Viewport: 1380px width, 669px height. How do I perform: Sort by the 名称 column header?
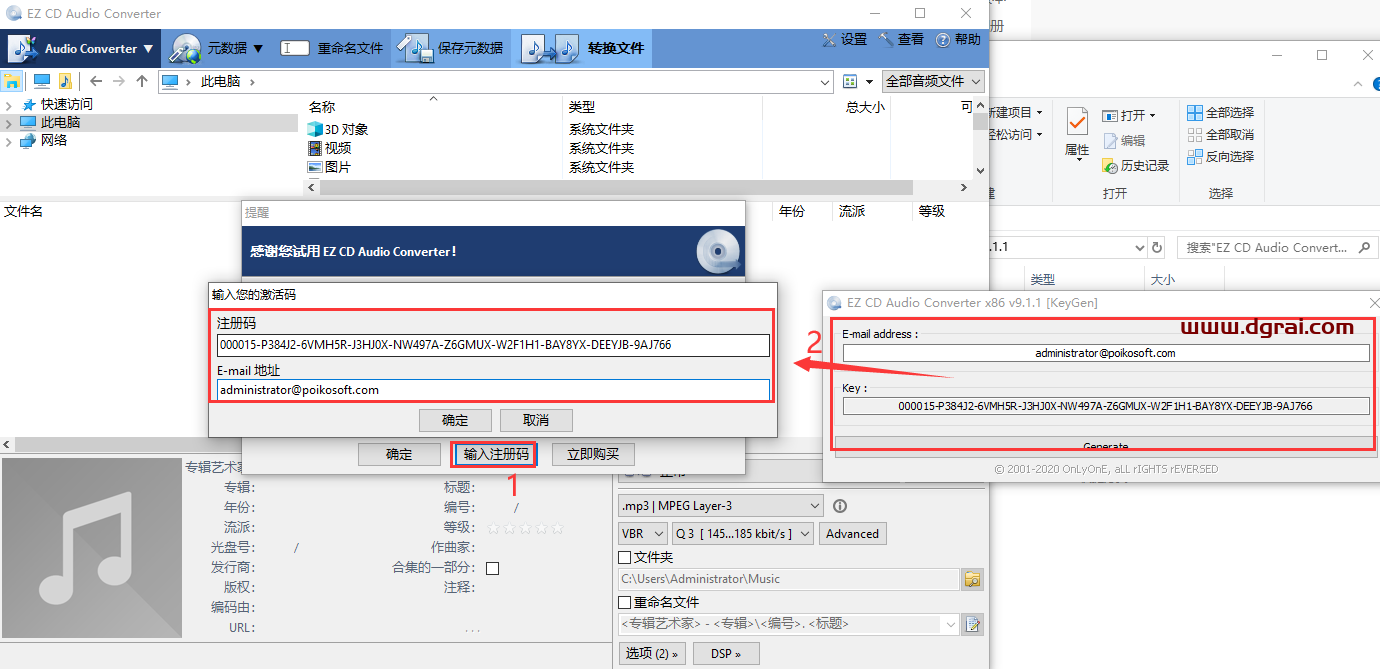click(x=322, y=107)
